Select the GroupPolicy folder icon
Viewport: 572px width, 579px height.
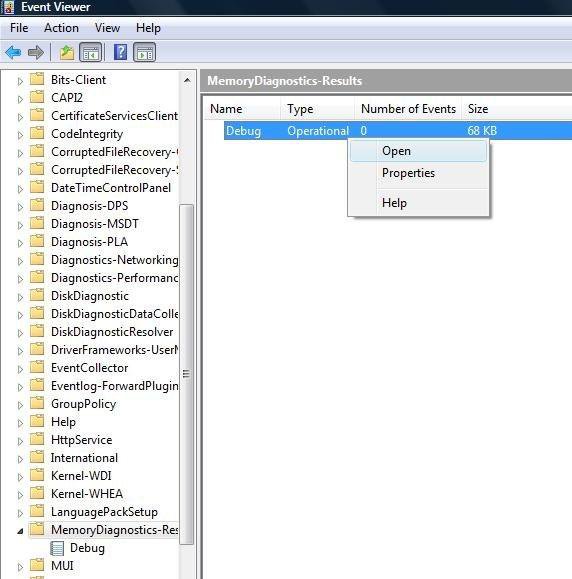[37, 403]
